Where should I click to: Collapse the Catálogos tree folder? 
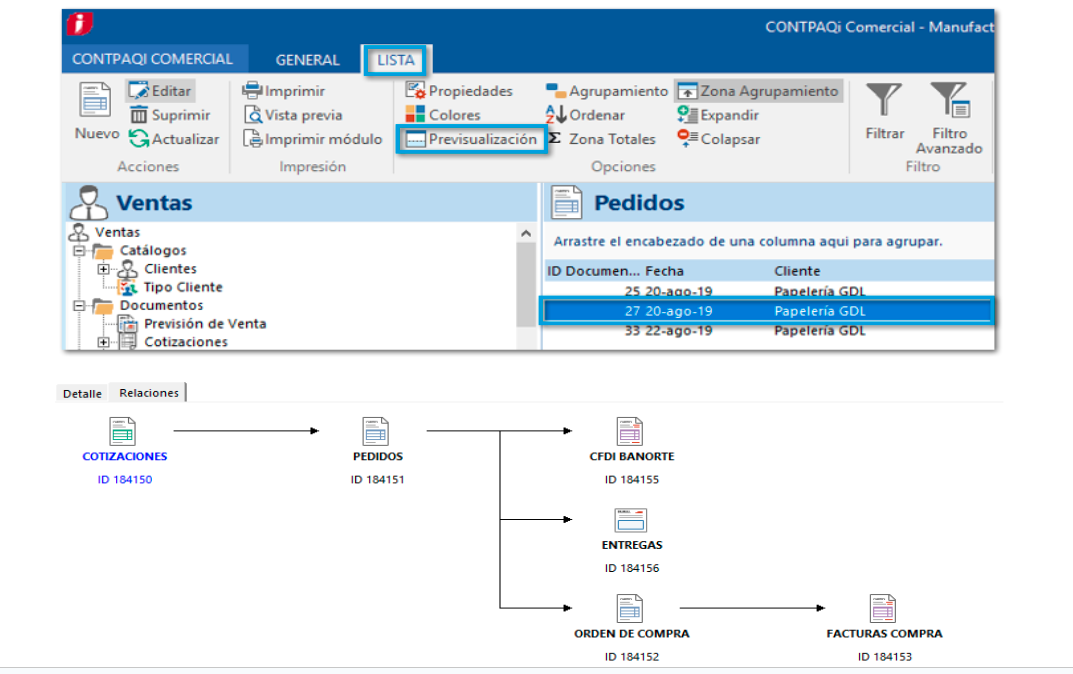pos(78,251)
